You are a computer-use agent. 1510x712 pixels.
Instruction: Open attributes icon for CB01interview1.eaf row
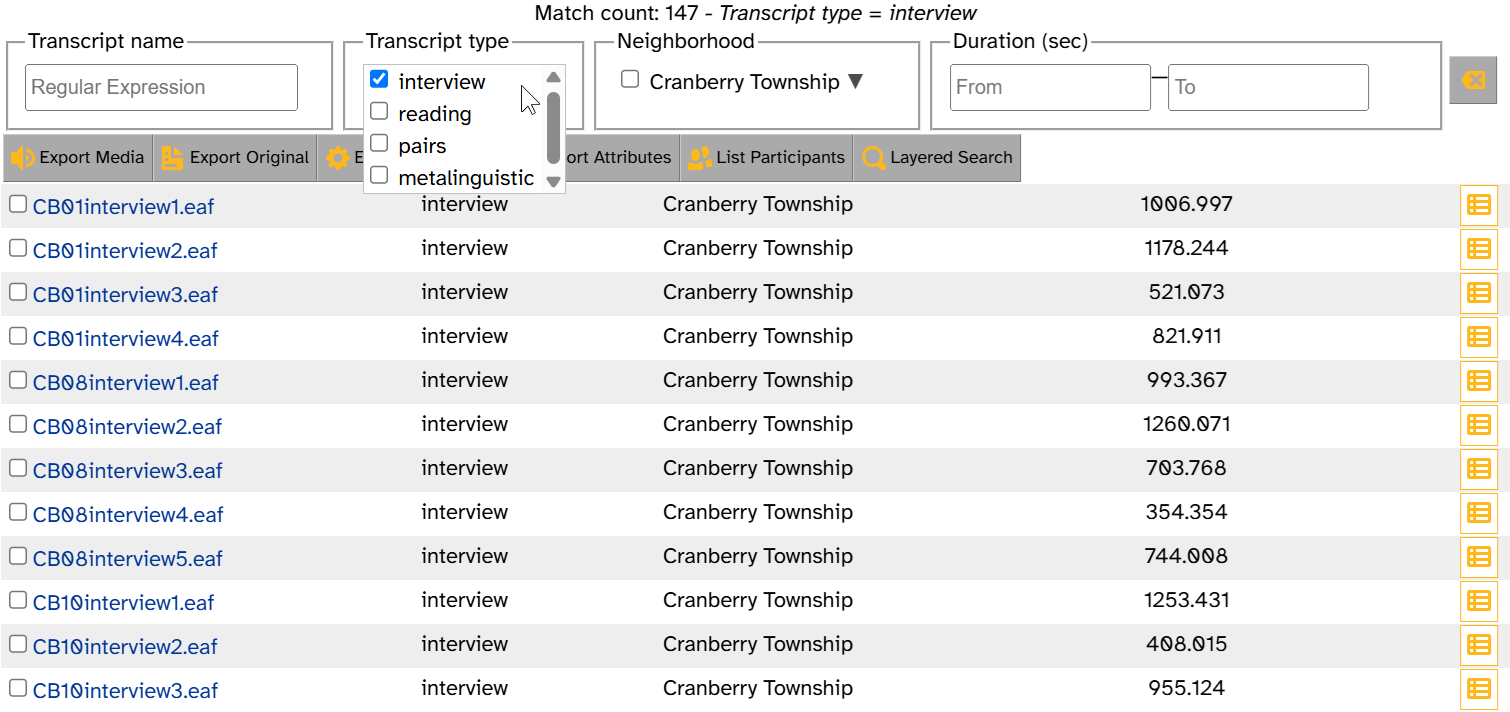click(1479, 205)
